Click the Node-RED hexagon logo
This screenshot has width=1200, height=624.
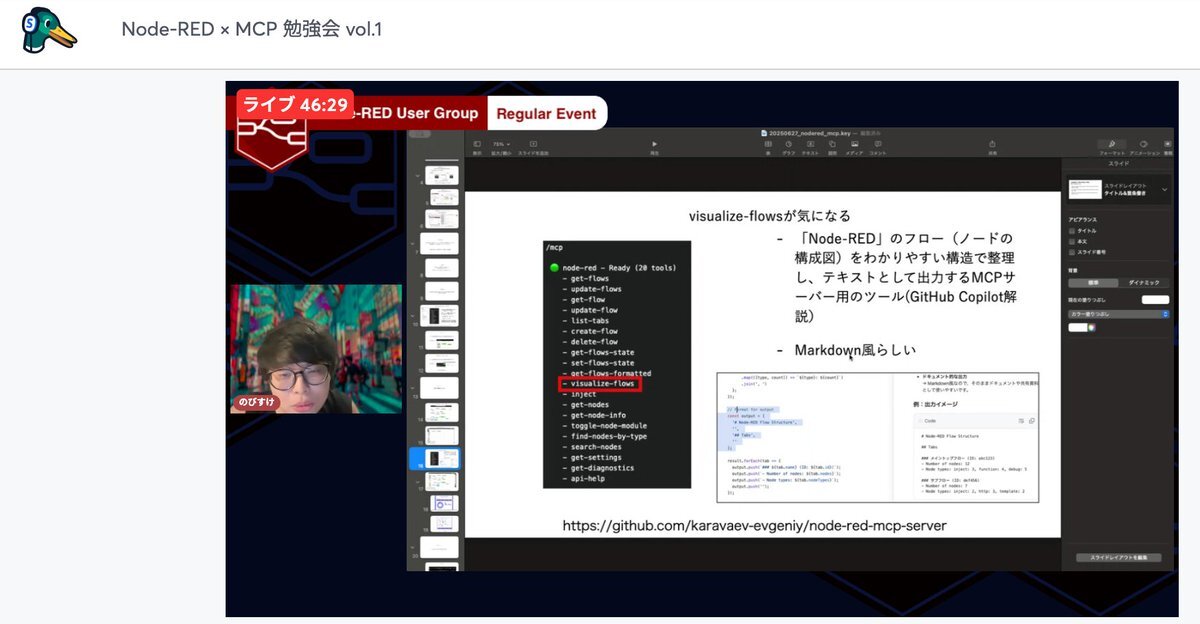click(270, 138)
